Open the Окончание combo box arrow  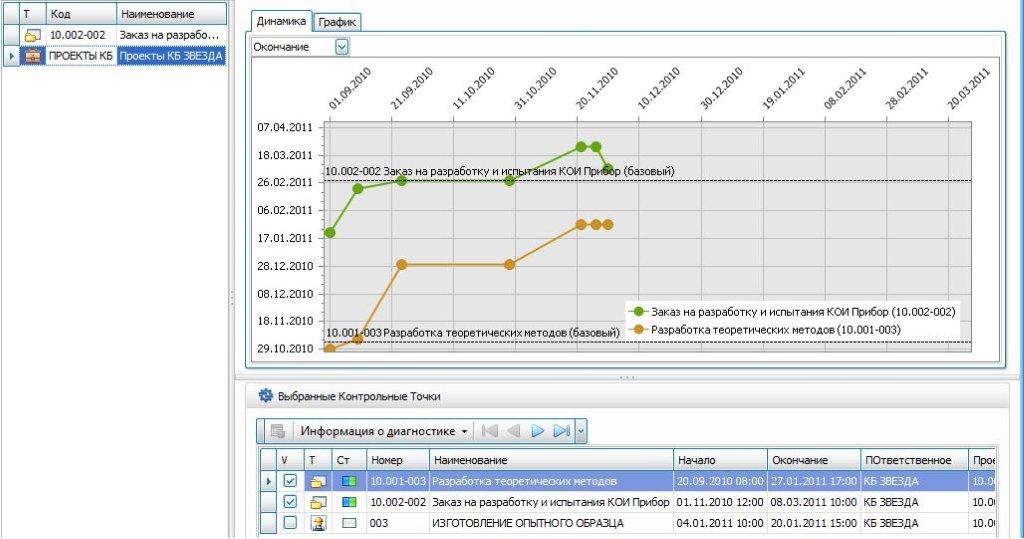point(342,47)
